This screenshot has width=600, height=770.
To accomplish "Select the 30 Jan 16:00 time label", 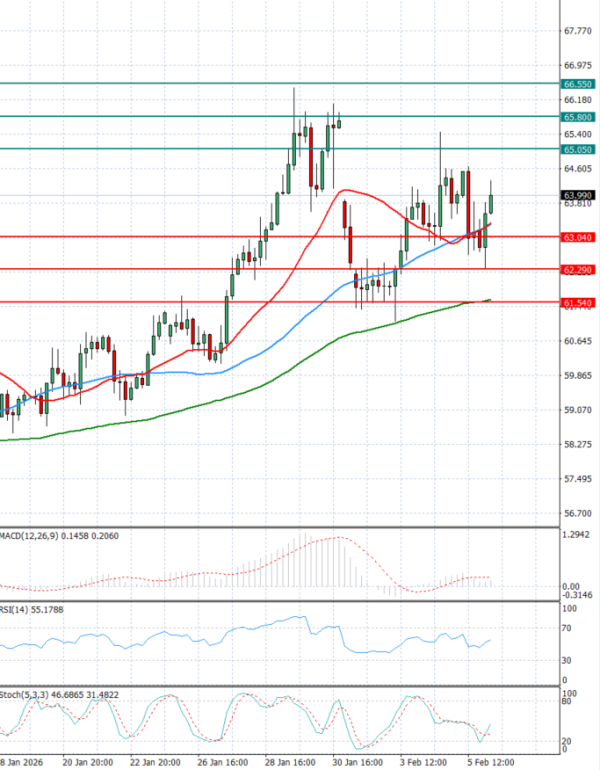I will pyautogui.click(x=356, y=760).
